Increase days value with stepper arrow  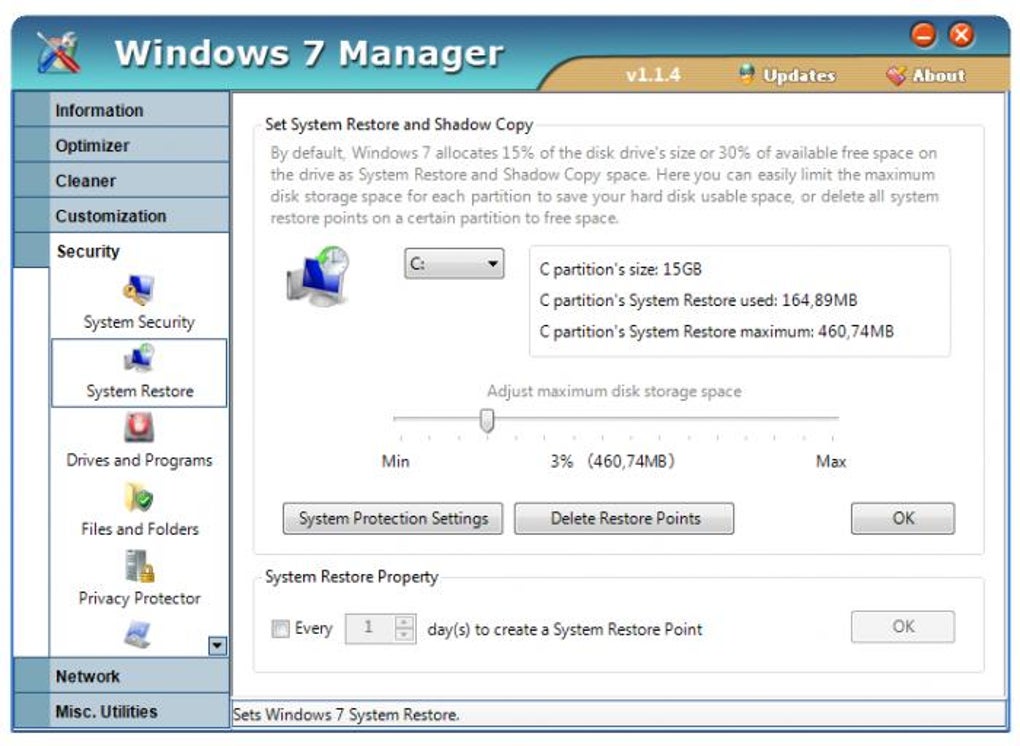click(405, 622)
